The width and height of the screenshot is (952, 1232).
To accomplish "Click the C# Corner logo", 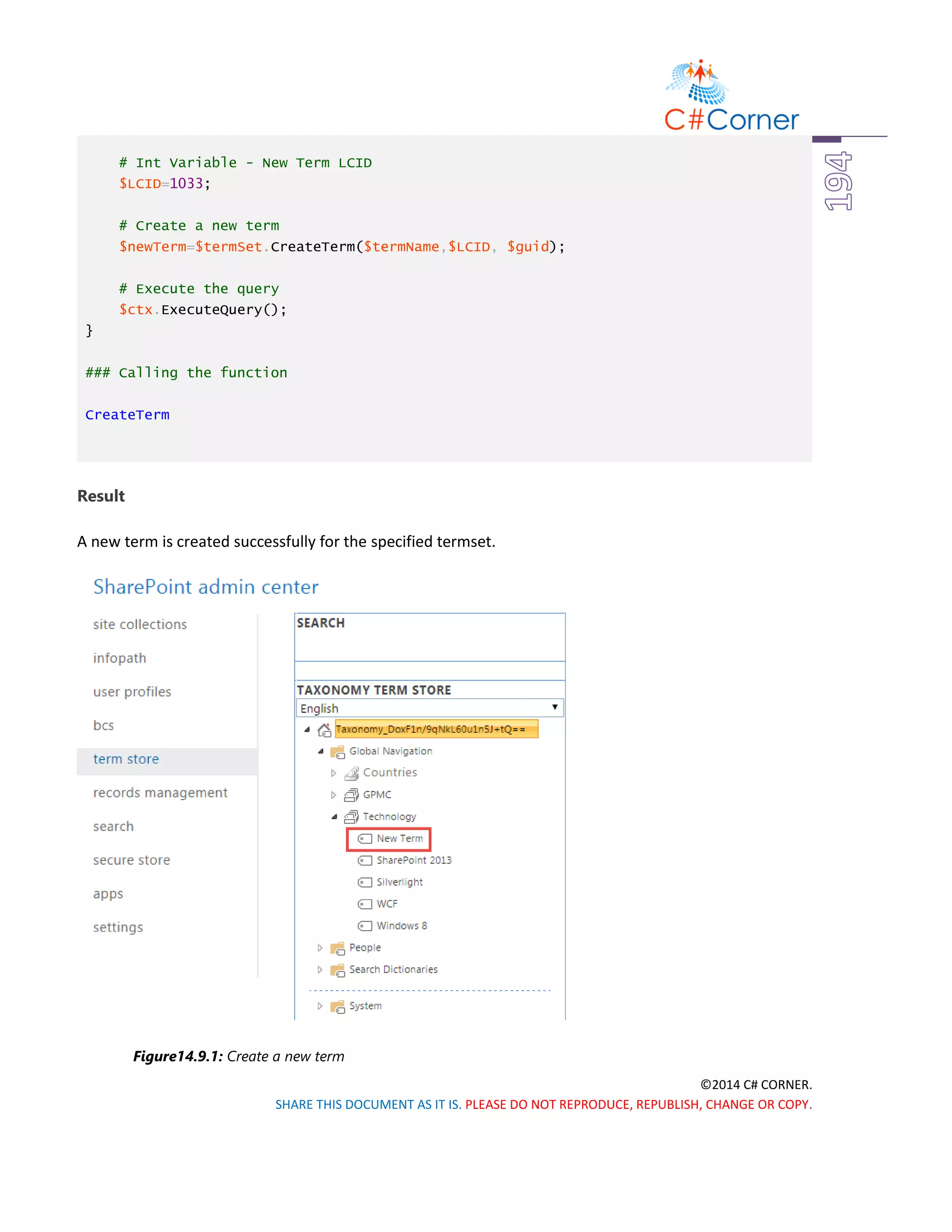I will (x=732, y=95).
